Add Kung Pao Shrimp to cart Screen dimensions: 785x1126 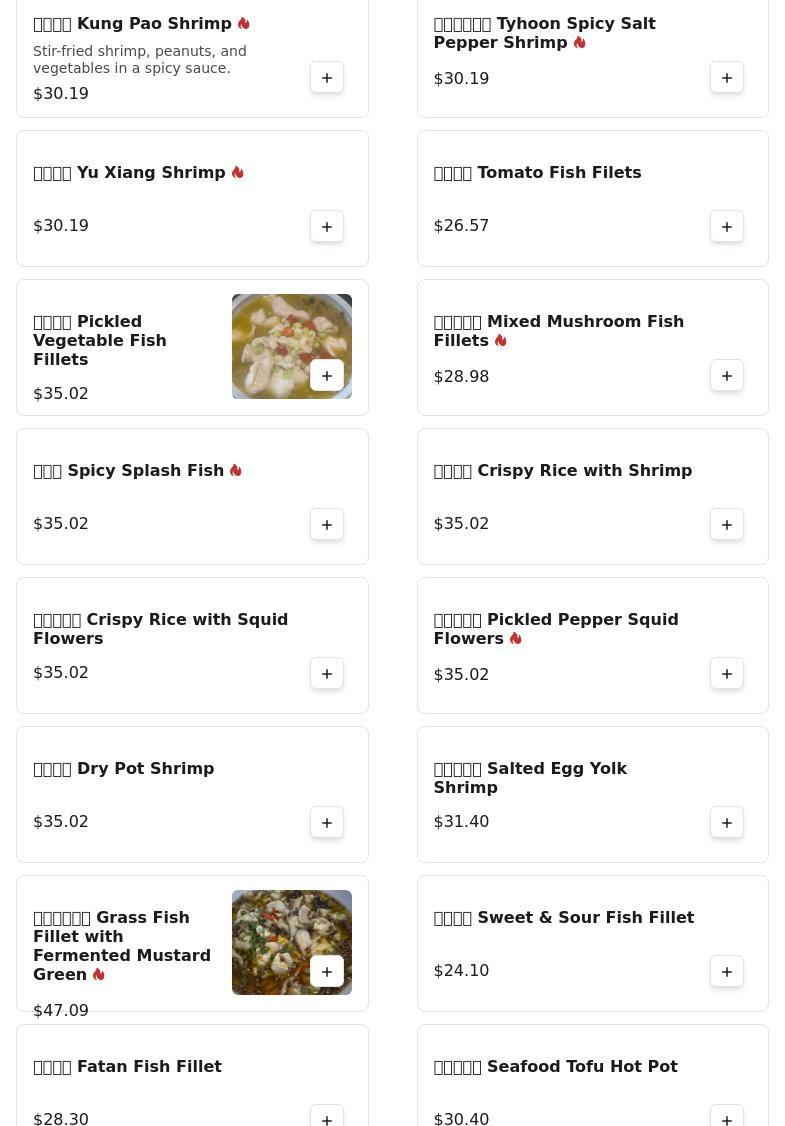click(x=327, y=78)
